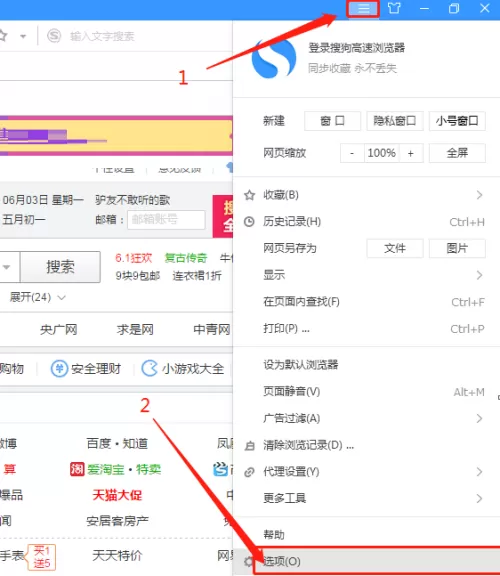Open the 求是网 link
Viewport: 500px width, 576px height.
tap(135, 330)
